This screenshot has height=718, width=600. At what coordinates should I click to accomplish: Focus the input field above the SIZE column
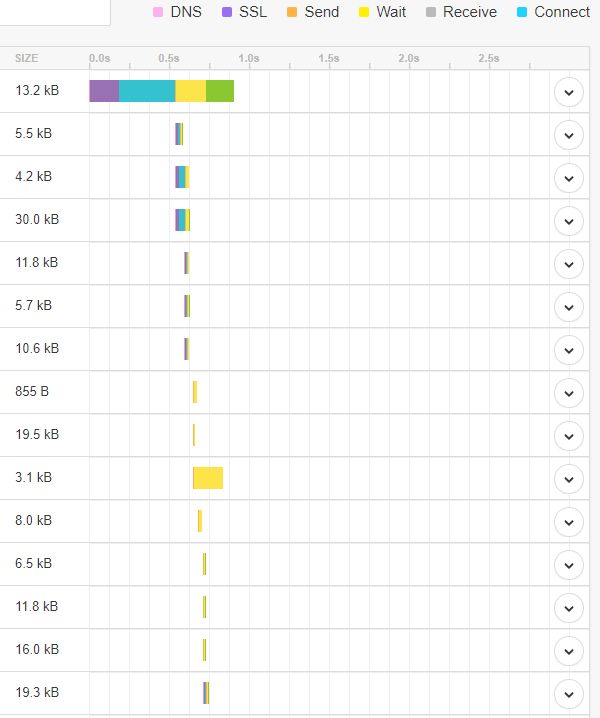(55, 11)
